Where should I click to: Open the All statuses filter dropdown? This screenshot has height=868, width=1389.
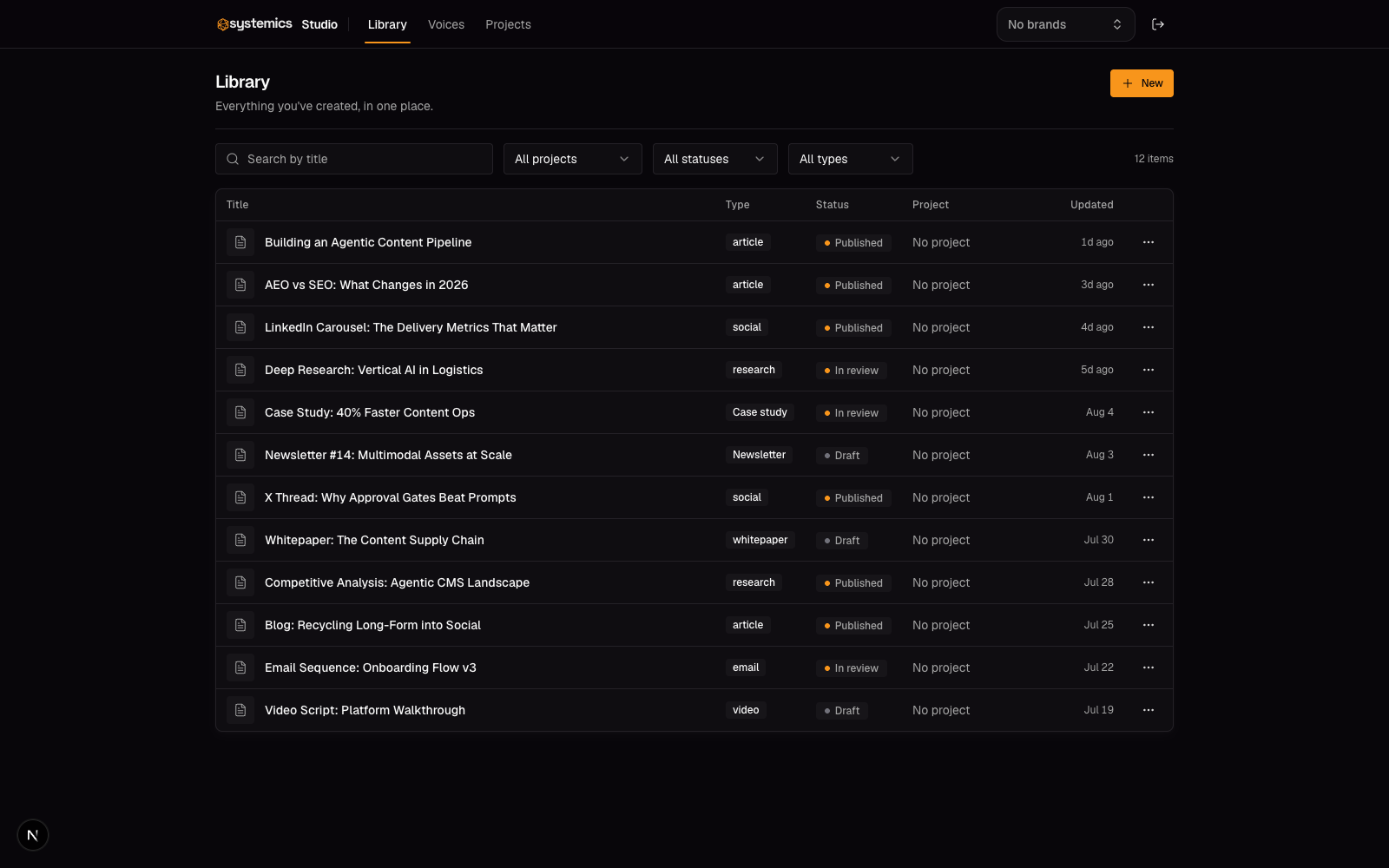[715, 159]
